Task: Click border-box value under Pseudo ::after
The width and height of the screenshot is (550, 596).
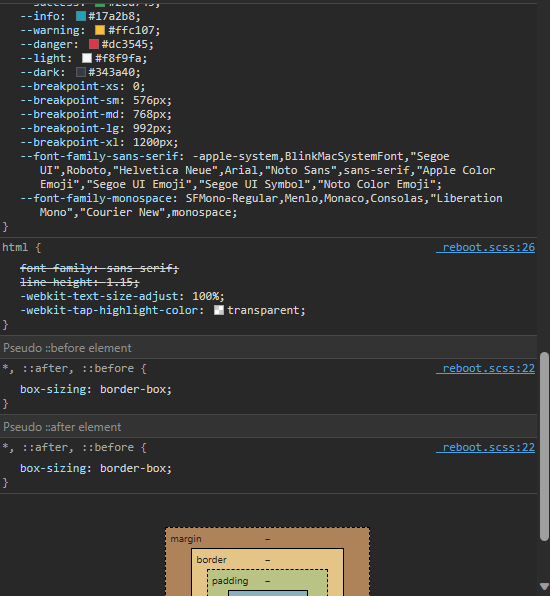Action: coord(133,468)
